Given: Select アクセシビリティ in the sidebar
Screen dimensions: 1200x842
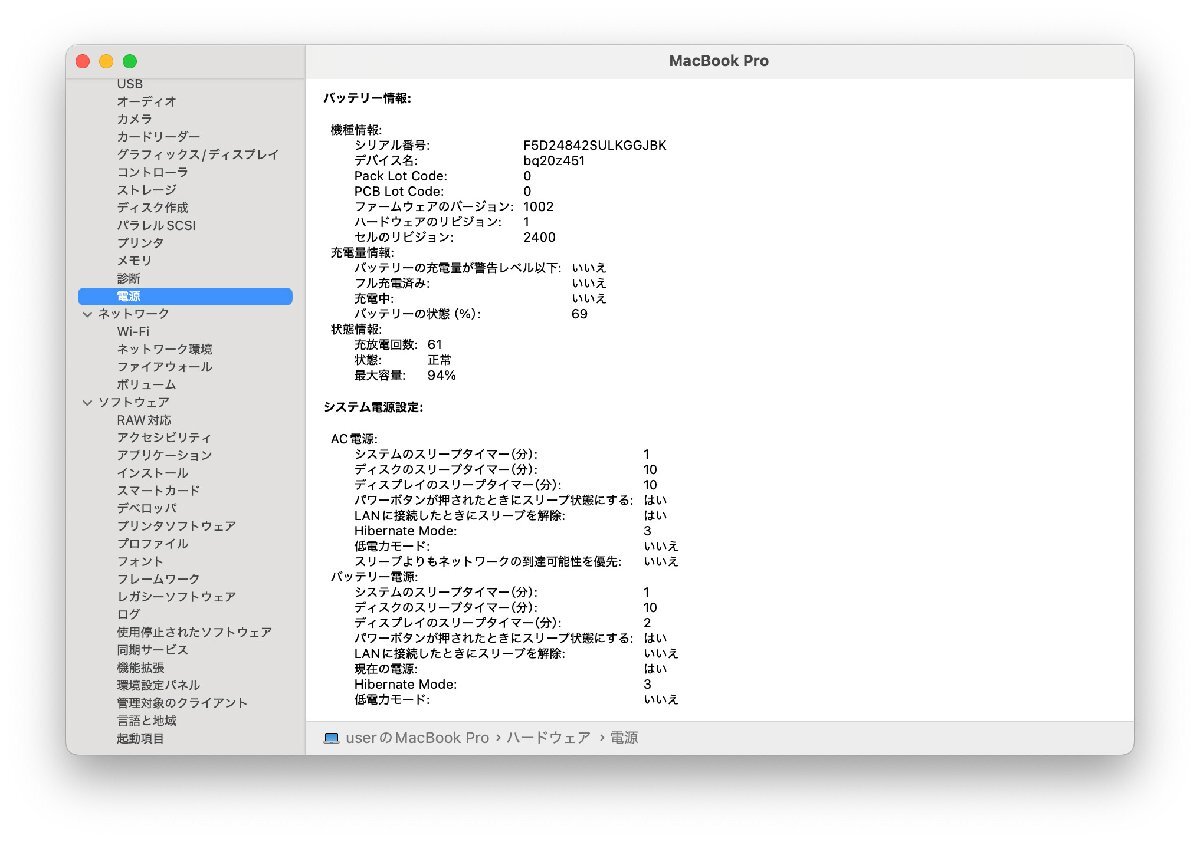Looking at the screenshot, I should [165, 437].
